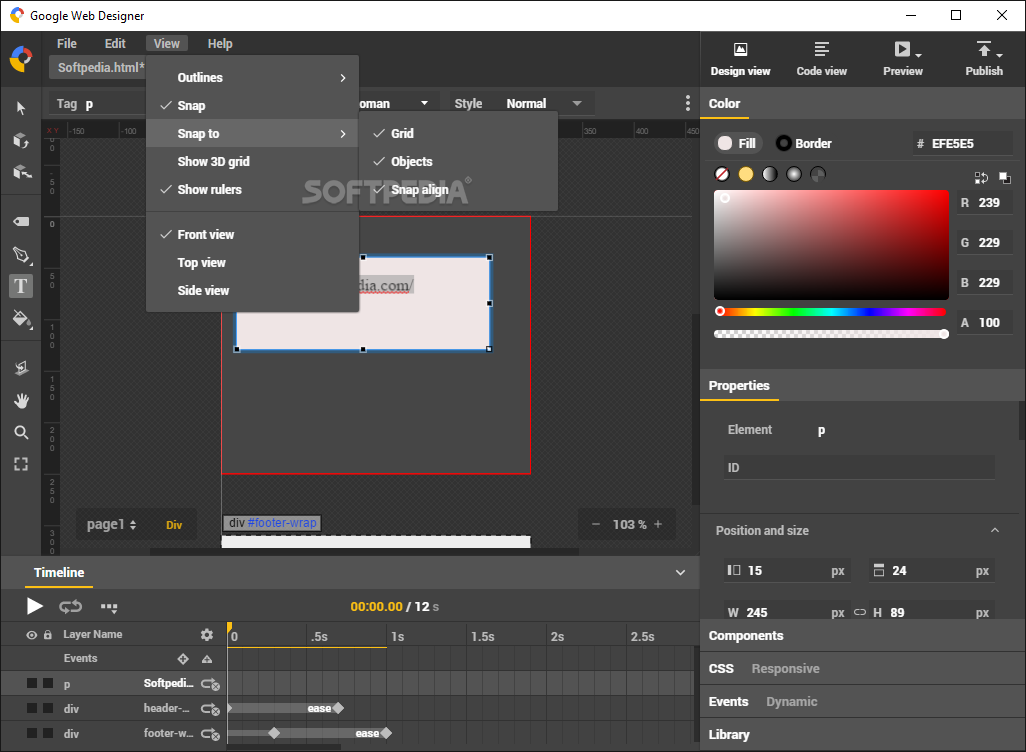Toggle Snap to Objects
The width and height of the screenshot is (1026, 752).
tap(458, 161)
